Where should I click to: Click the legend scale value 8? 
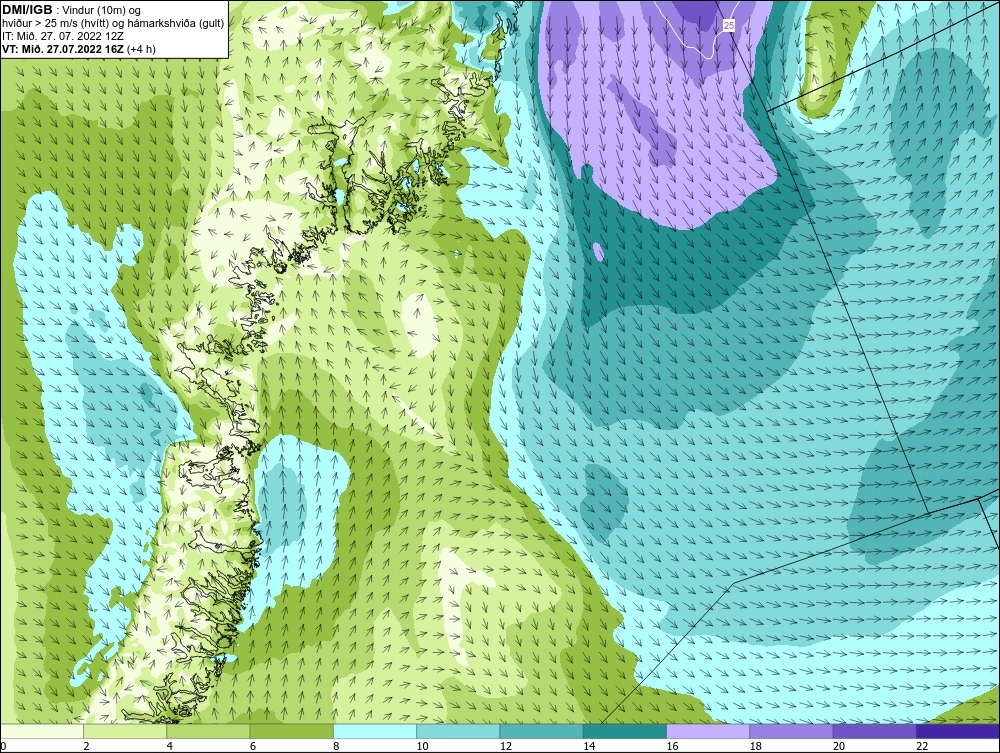[x=336, y=747]
